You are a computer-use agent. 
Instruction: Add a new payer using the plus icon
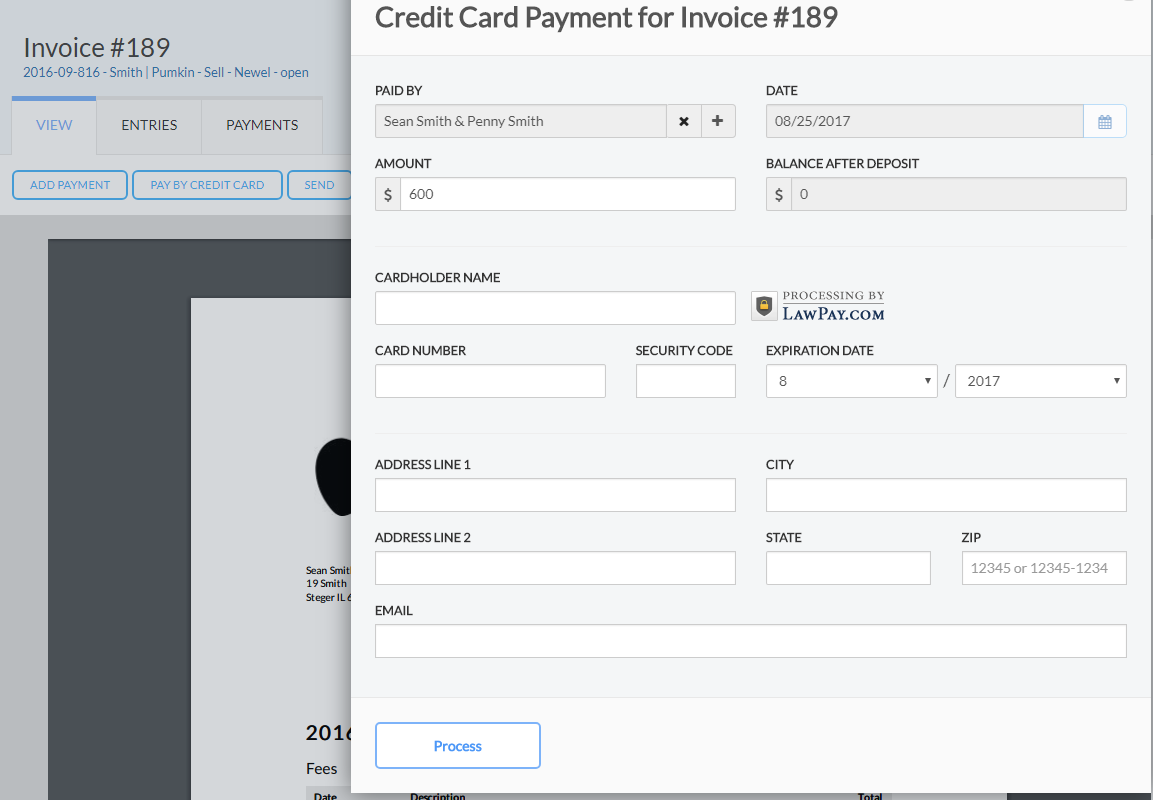point(717,121)
